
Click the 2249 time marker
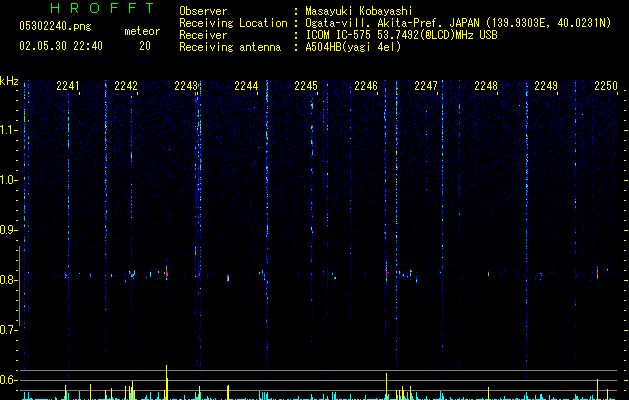tap(546, 86)
